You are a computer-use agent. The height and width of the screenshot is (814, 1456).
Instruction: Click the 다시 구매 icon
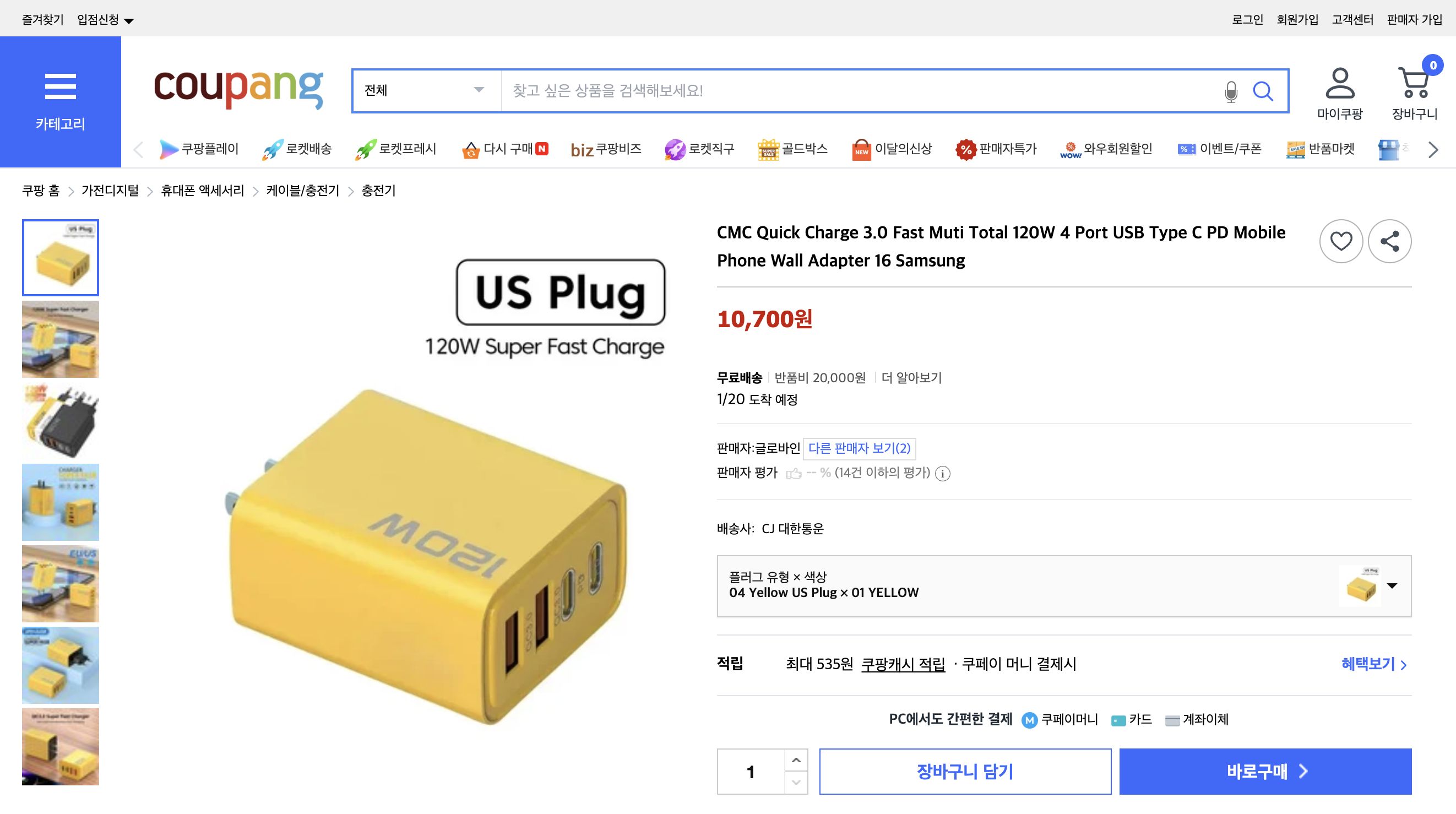click(x=505, y=149)
